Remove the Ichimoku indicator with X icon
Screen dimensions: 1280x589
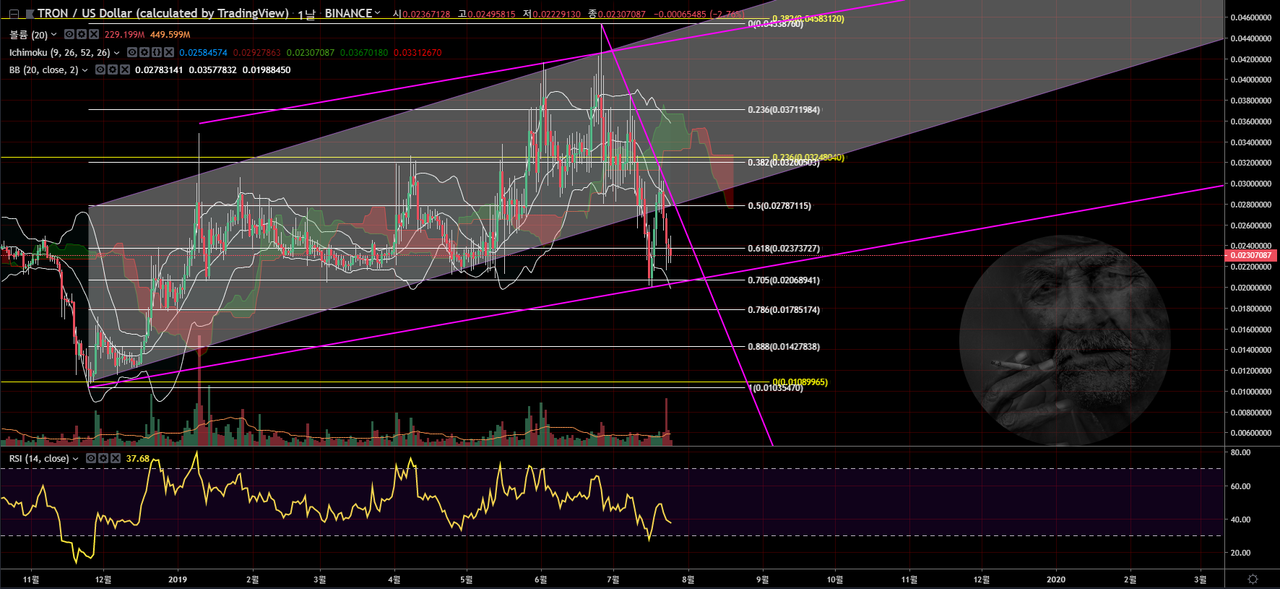169,52
